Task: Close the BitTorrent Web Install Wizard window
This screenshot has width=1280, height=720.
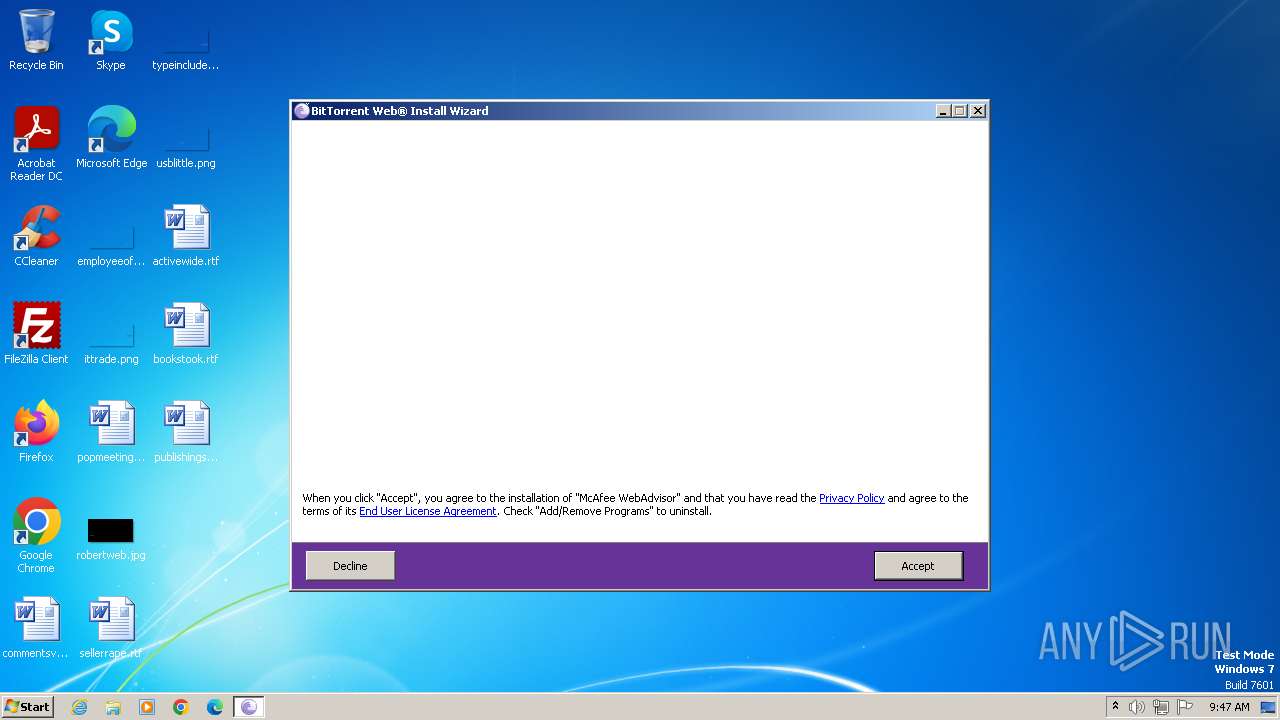Action: click(978, 111)
